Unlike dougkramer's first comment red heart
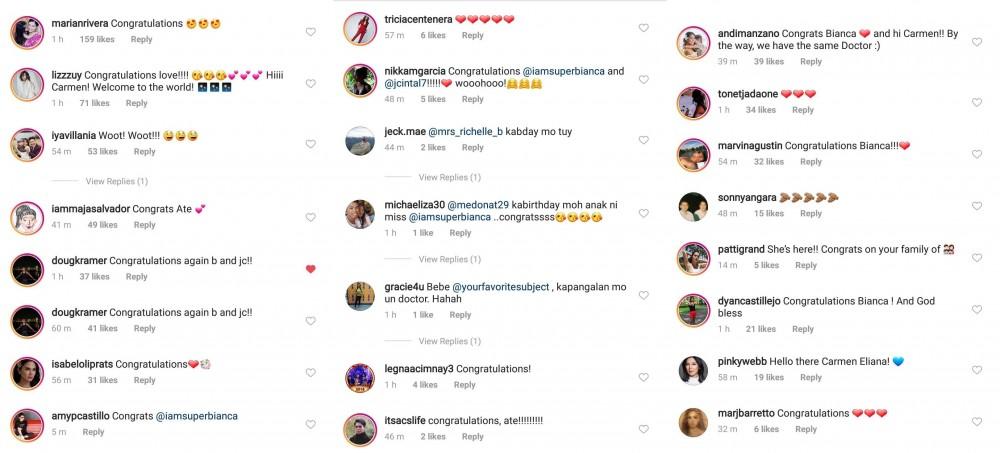 coord(311,269)
